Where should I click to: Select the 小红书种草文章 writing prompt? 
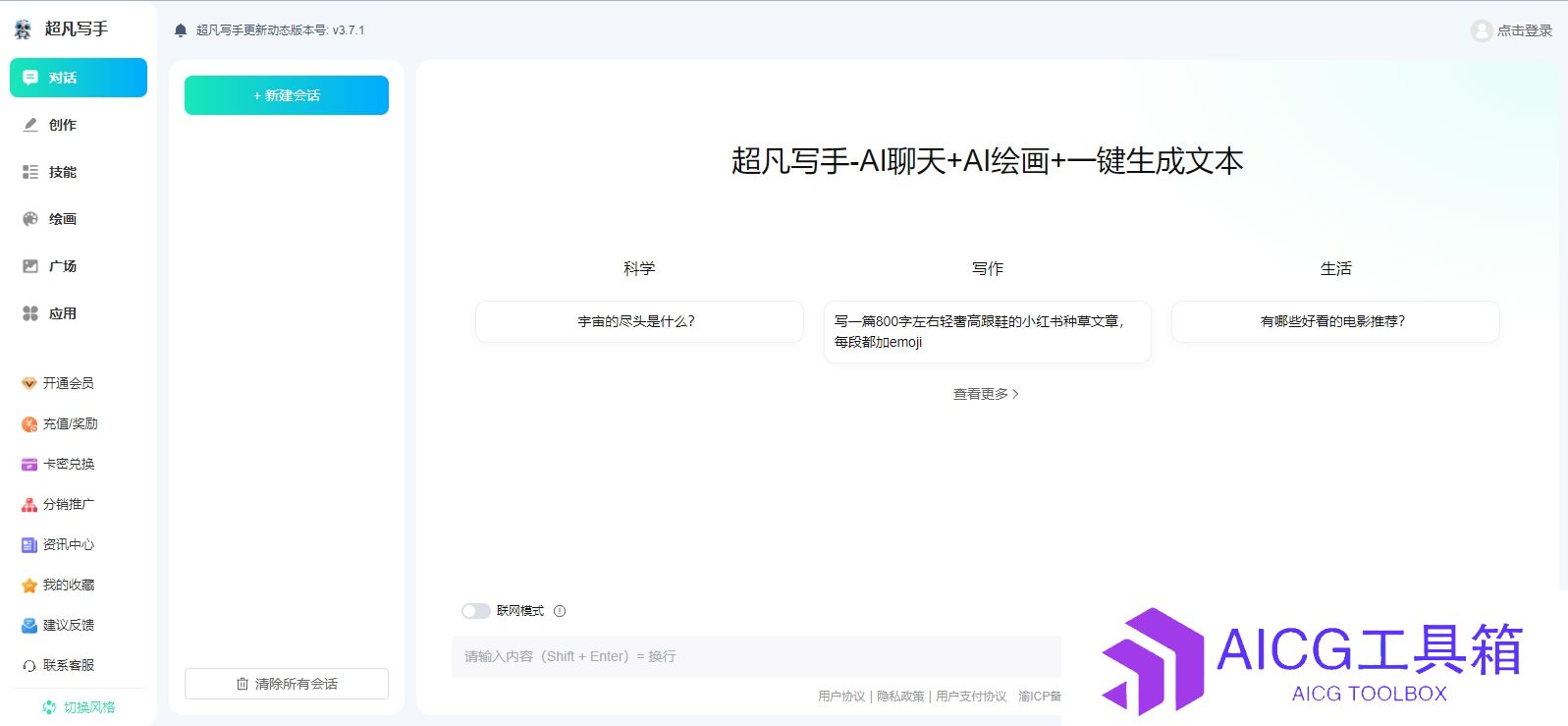click(x=988, y=332)
